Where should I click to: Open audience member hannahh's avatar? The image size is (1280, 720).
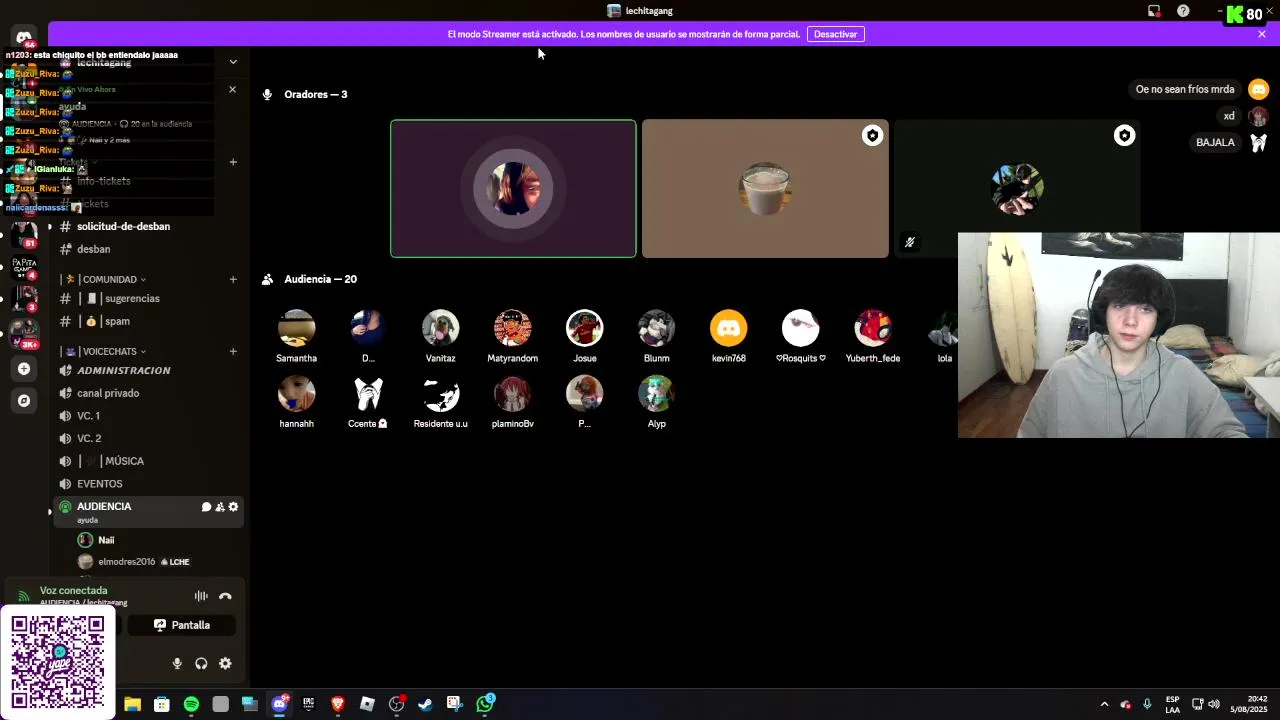tap(296, 394)
